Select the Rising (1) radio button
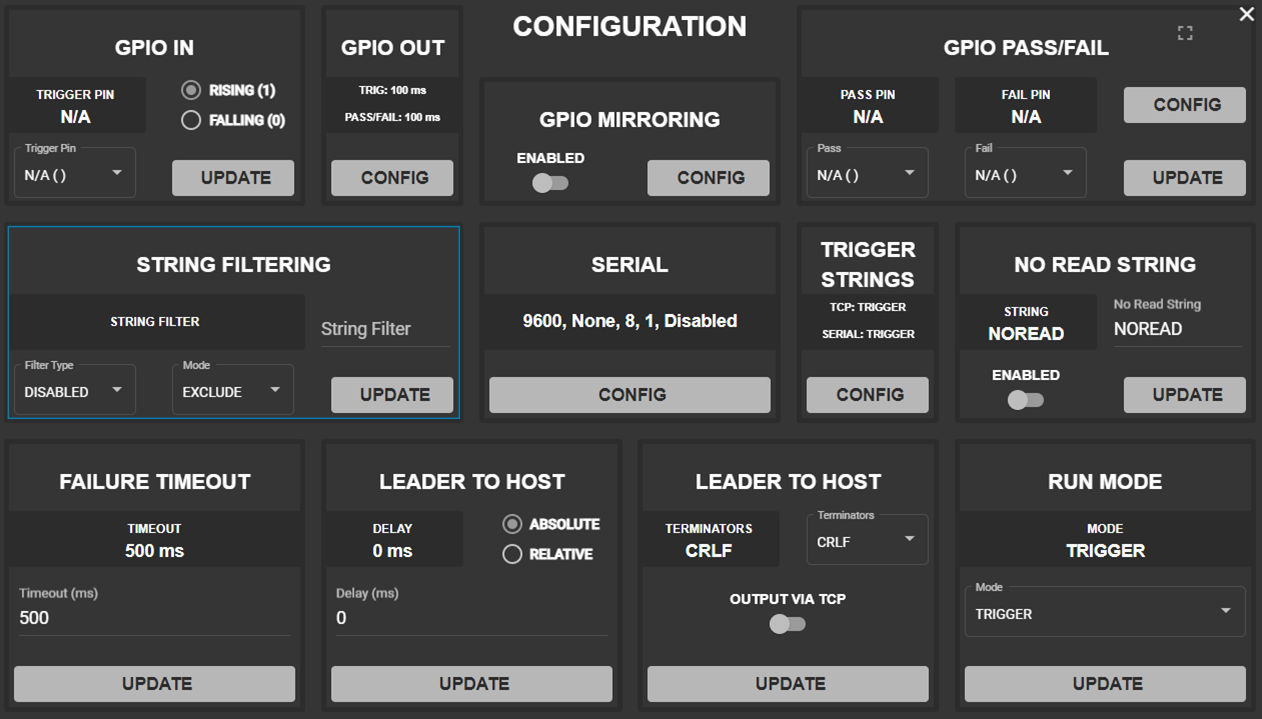This screenshot has height=719, width=1262. click(x=191, y=91)
